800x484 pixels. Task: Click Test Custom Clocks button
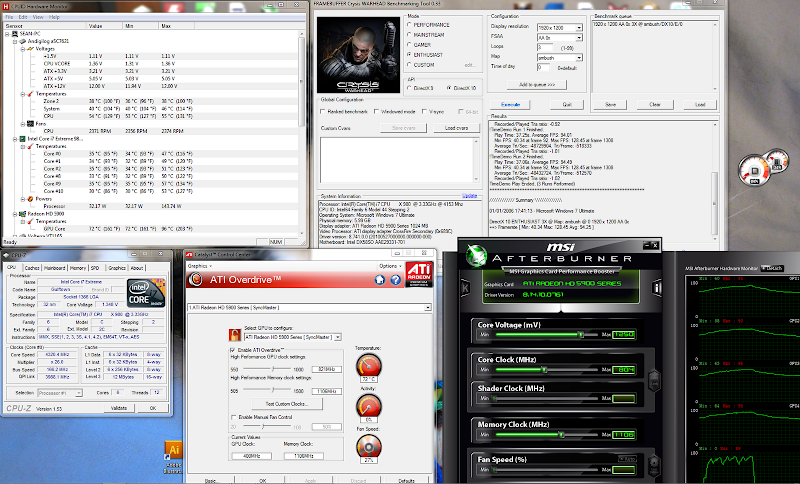(286, 404)
